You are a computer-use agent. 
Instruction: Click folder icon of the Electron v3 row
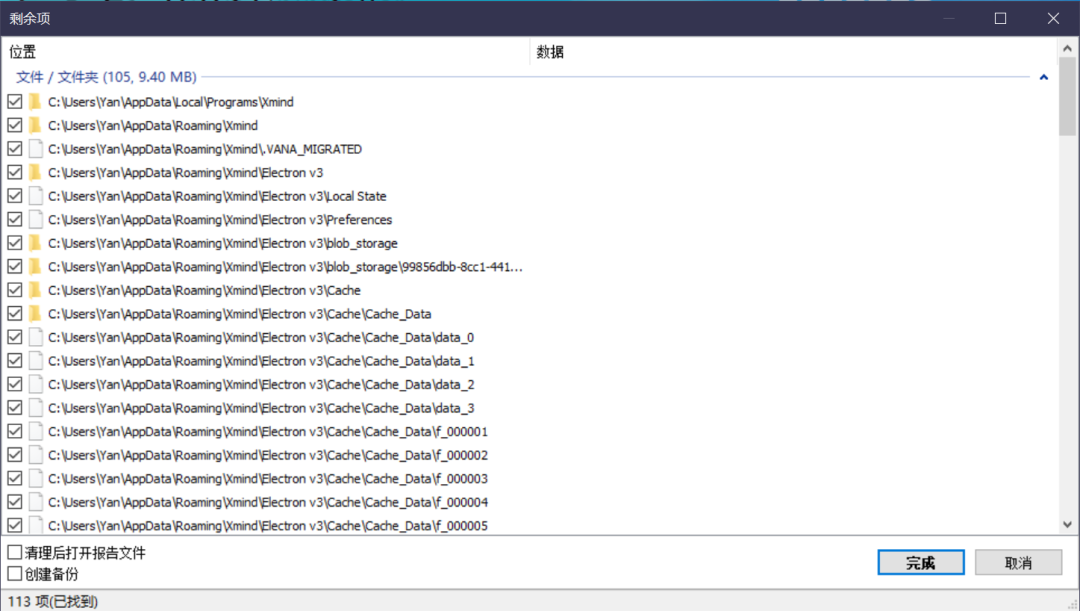pyautogui.click(x=35, y=172)
